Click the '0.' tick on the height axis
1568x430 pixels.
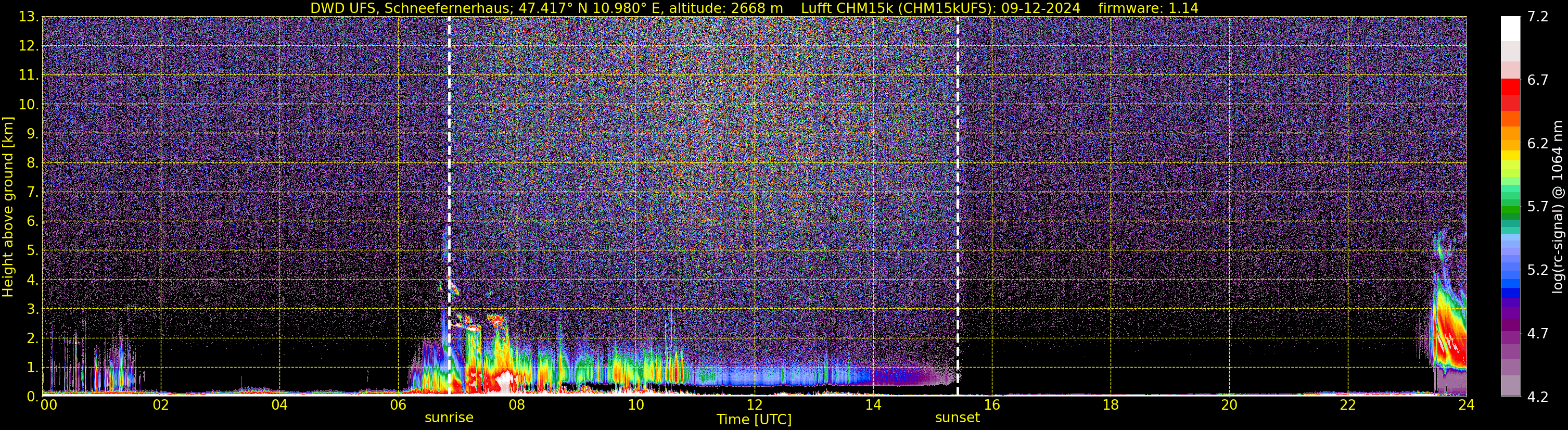click(32, 397)
